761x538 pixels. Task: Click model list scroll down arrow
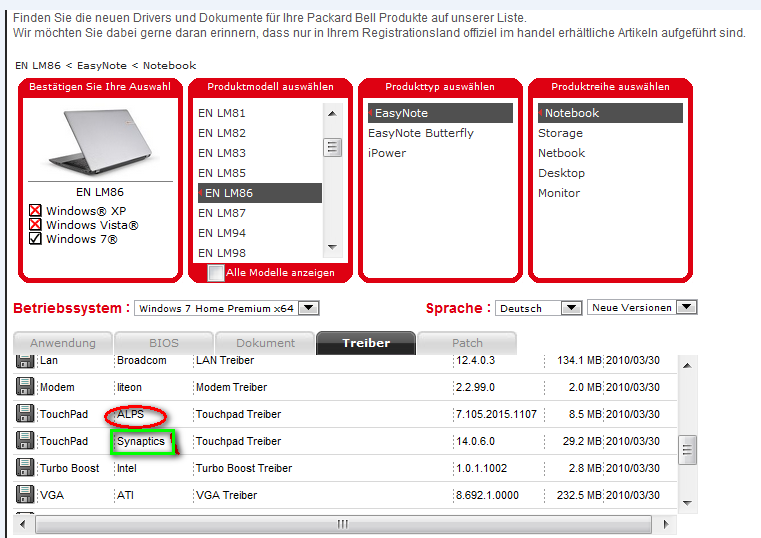(x=332, y=247)
